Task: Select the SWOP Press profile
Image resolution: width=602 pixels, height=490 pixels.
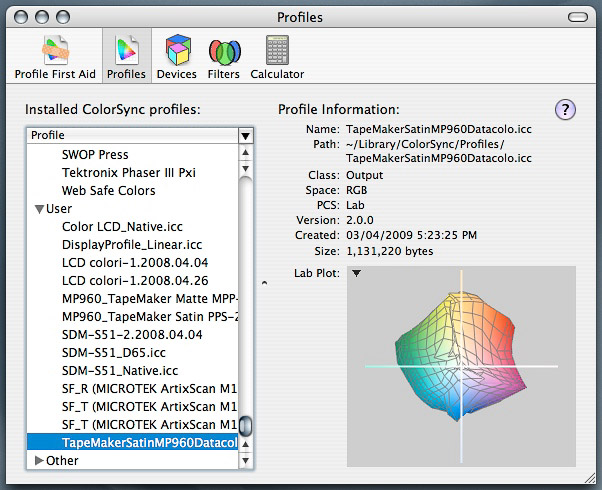Action: point(95,155)
